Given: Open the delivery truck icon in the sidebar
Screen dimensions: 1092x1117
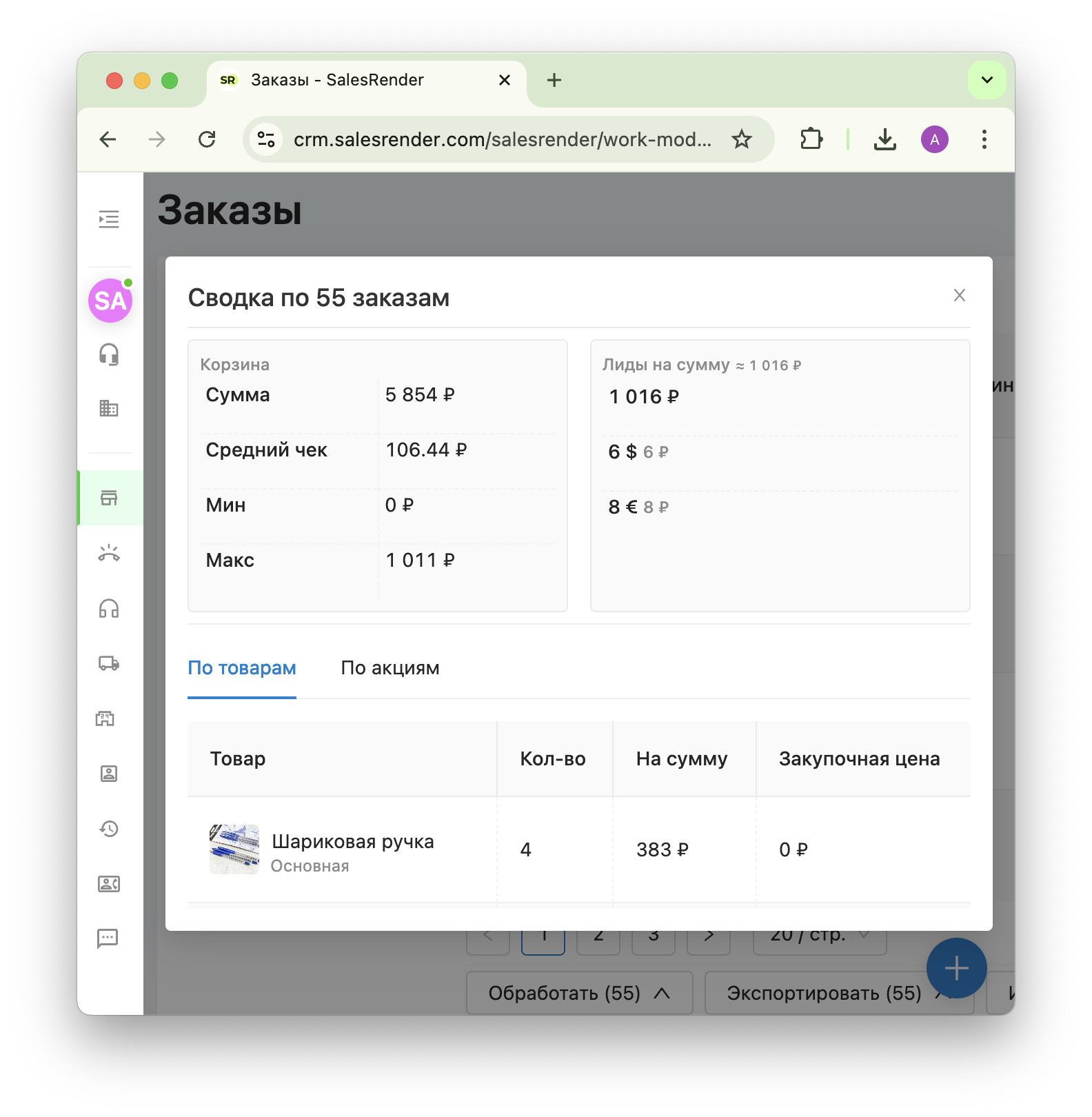Looking at the screenshot, I should point(109,663).
